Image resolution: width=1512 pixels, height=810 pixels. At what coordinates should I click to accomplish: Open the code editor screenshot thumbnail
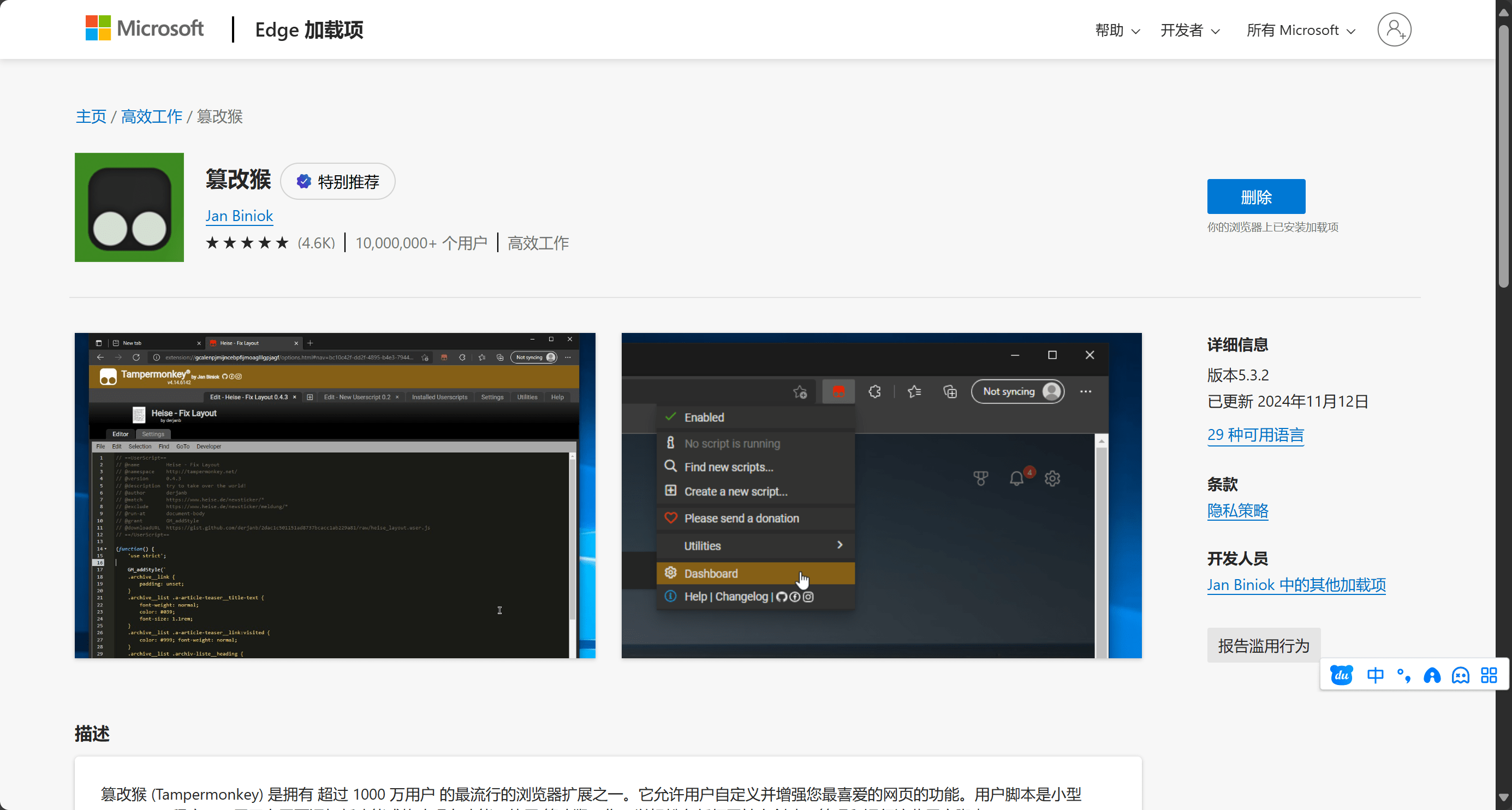tap(335, 496)
